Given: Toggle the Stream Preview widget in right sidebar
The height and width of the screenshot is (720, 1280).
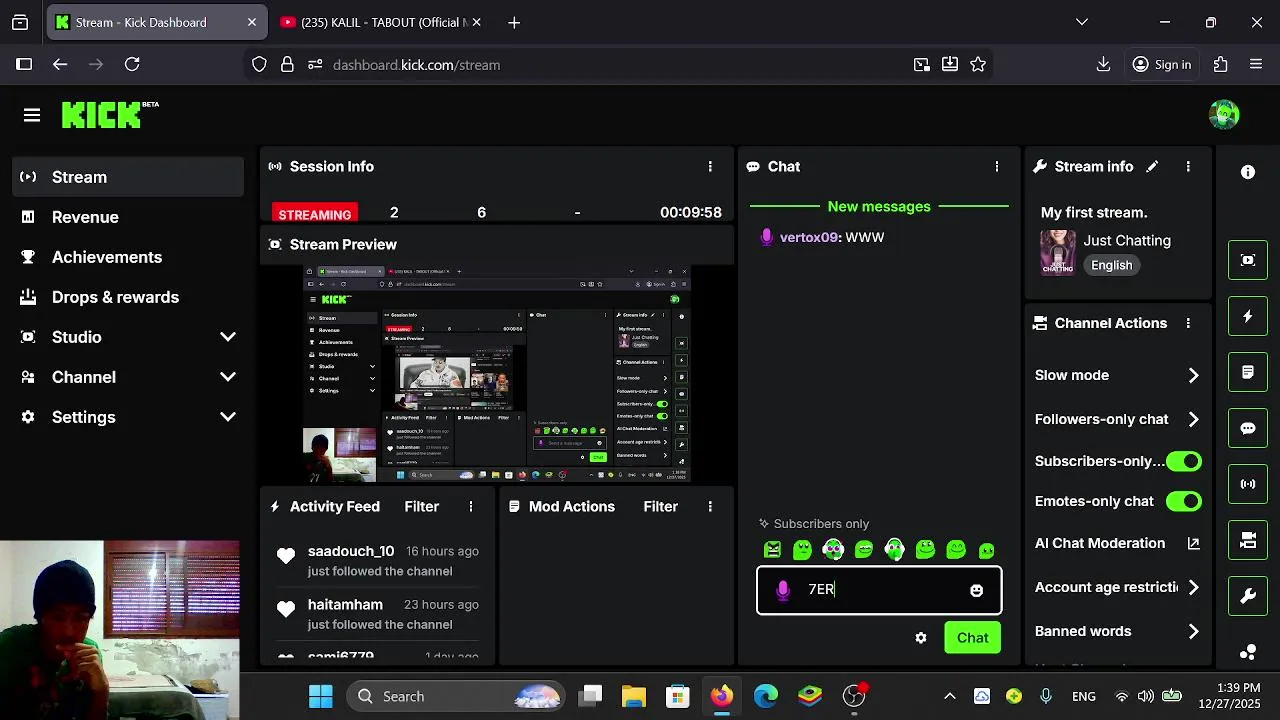Looking at the screenshot, I should click(1248, 260).
